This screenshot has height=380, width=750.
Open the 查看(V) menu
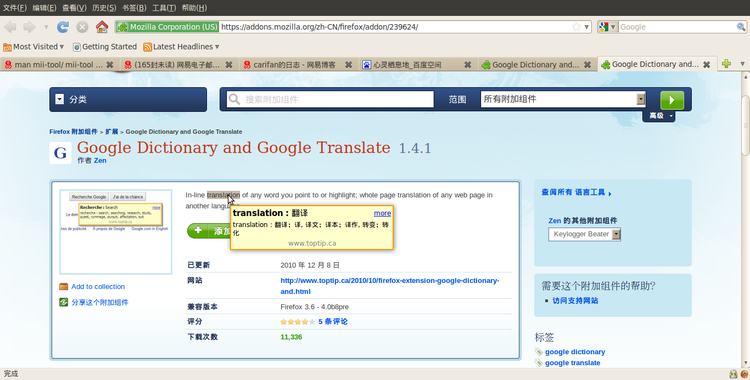[x=74, y=8]
